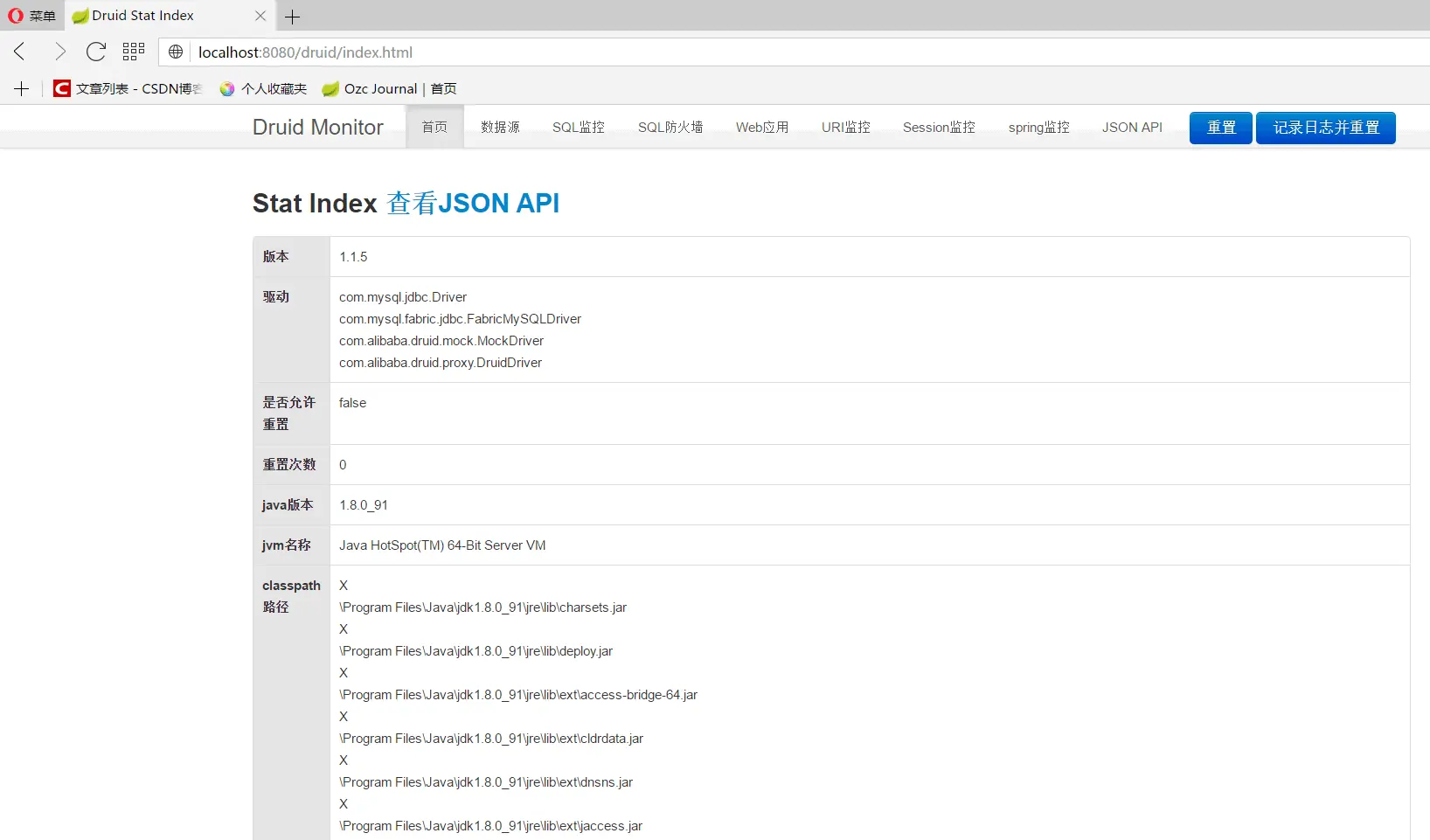Select the FabricMySQLDriver driver entry
This screenshot has width=1430, height=840.
460,319
